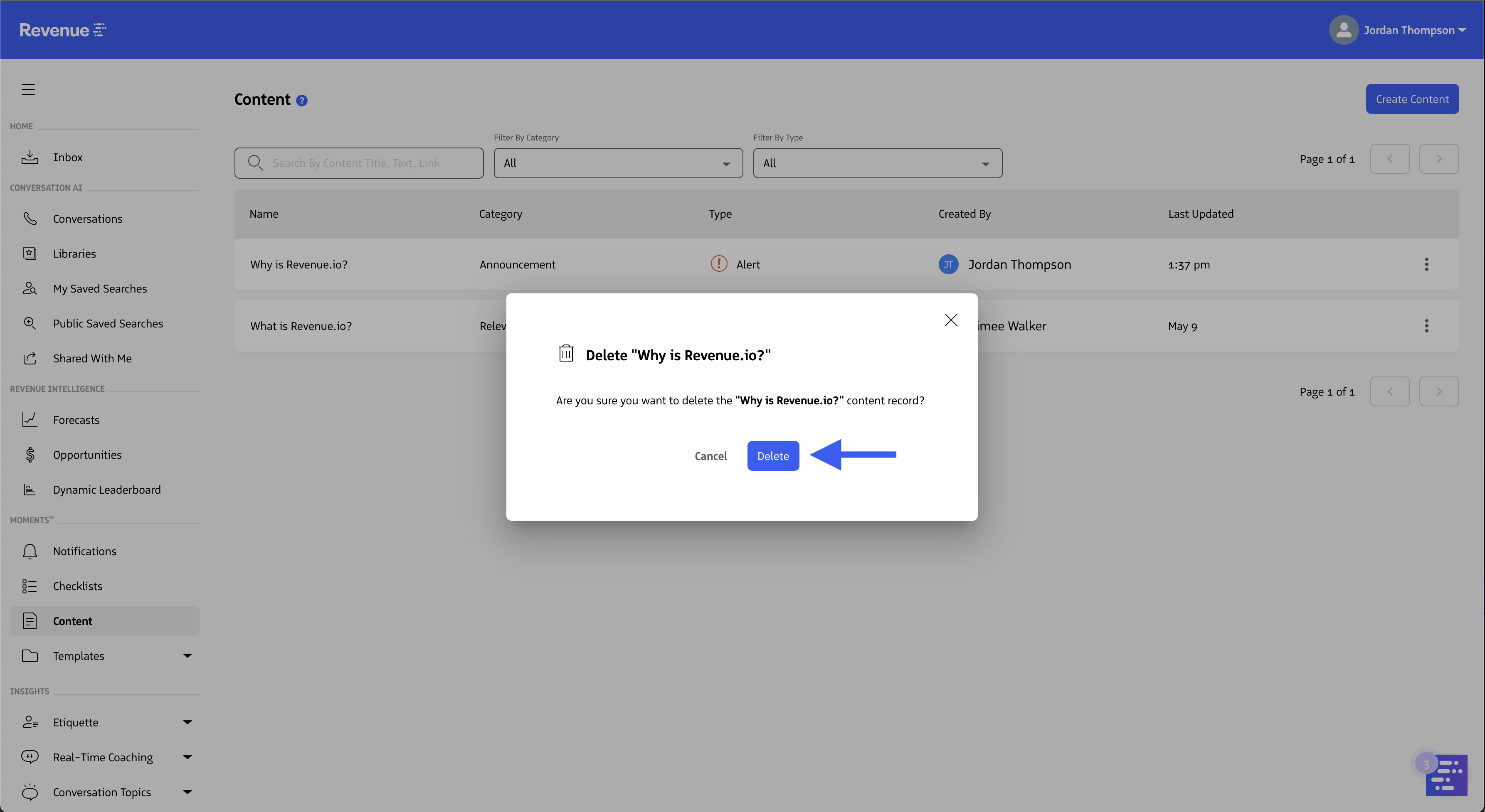This screenshot has width=1485, height=812.
Task: Go to the Opportunities menu item
Action: (x=104, y=454)
